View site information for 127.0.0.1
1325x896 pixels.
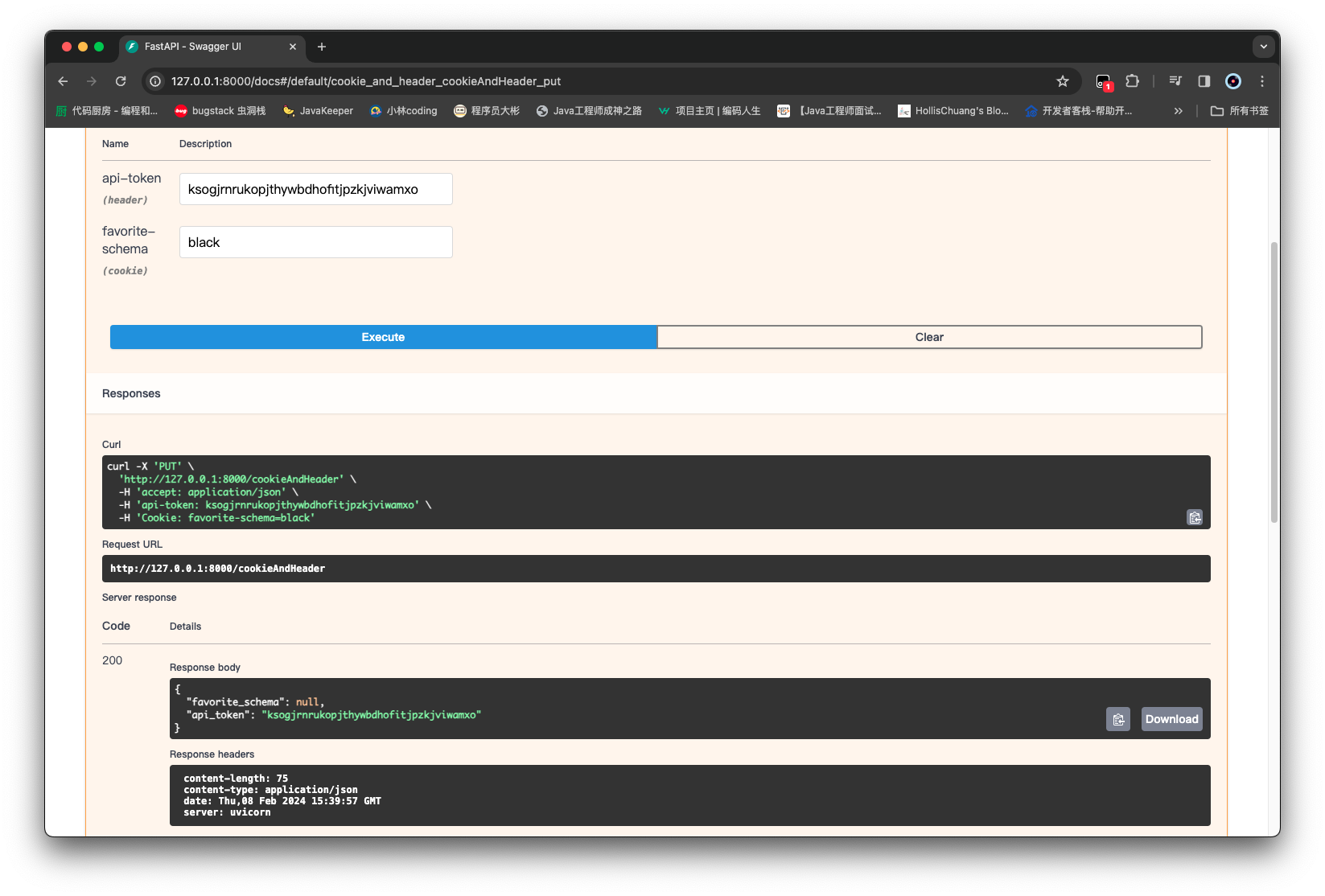156,81
